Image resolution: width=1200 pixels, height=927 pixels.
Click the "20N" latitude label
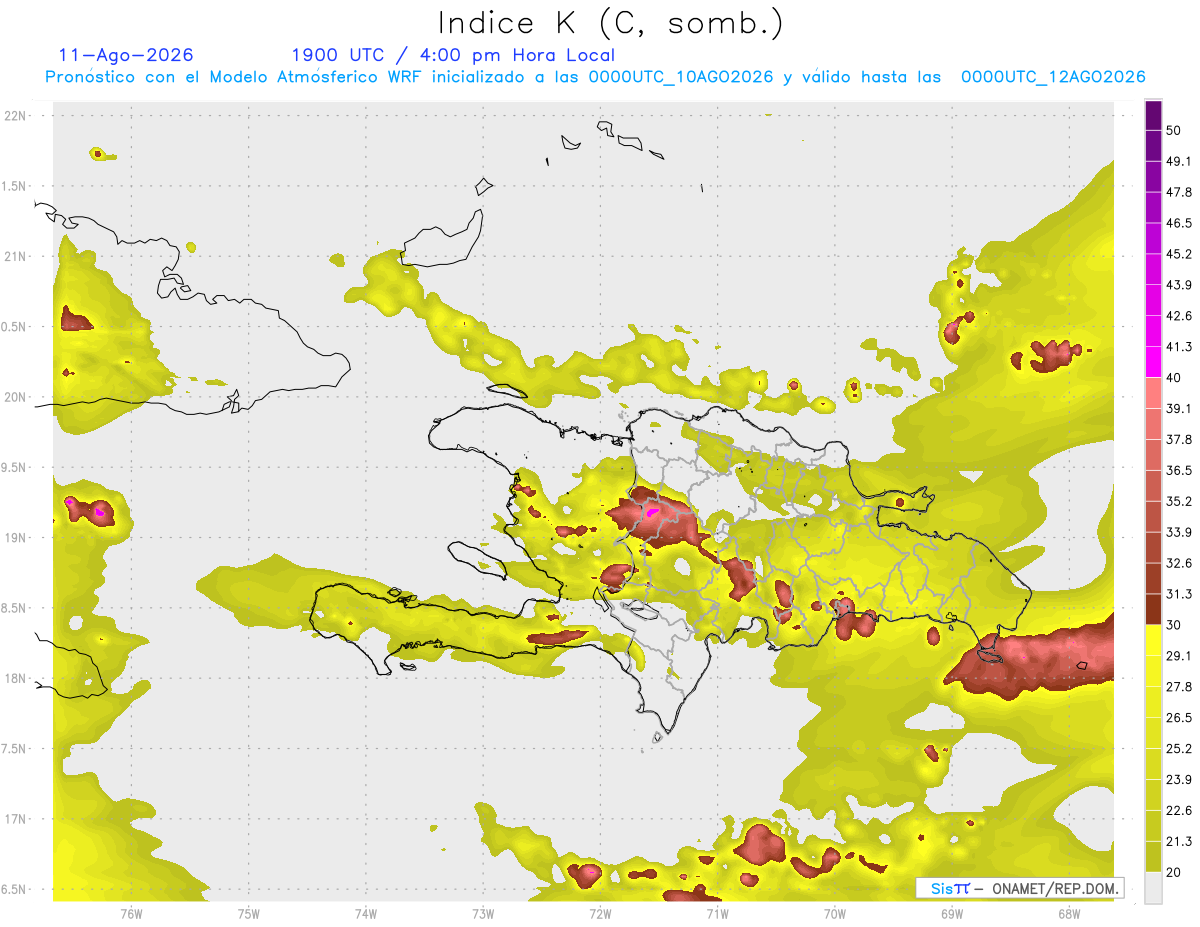pos(17,397)
